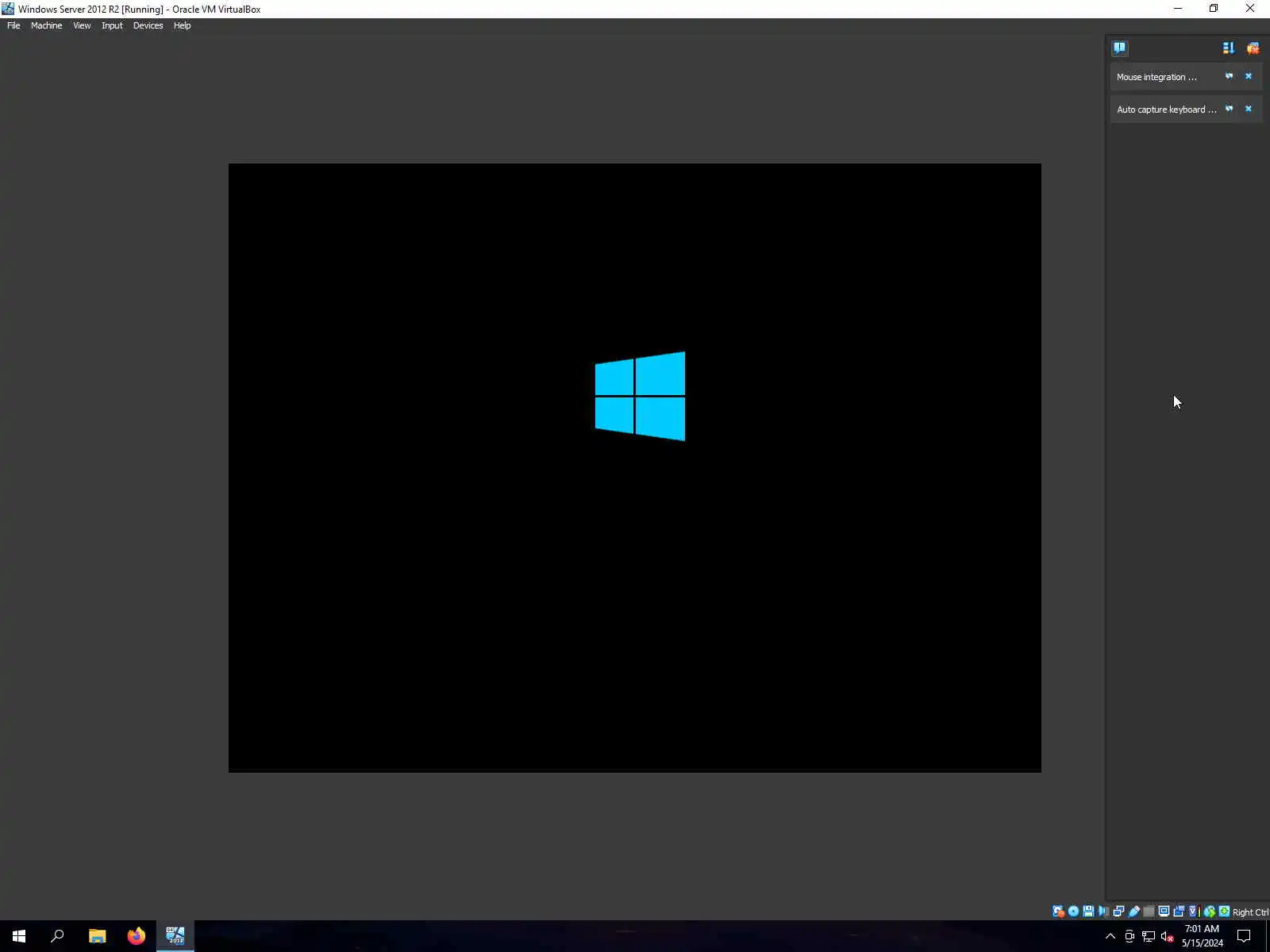Click the recording status icon

(1179, 912)
